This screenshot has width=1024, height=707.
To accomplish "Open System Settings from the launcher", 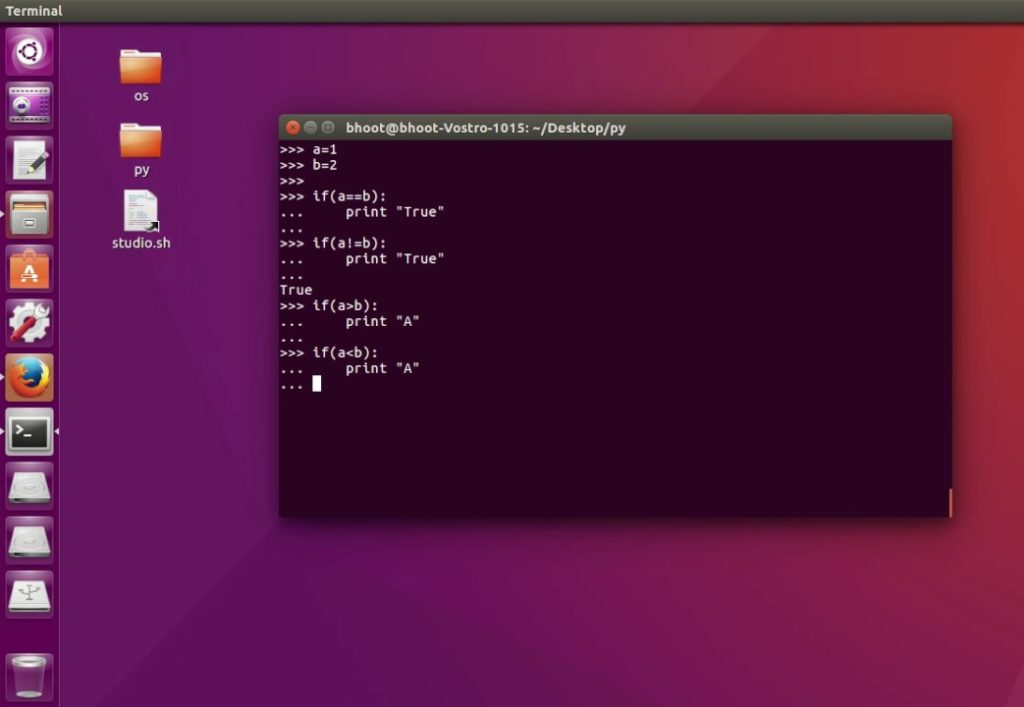I will click(x=28, y=323).
